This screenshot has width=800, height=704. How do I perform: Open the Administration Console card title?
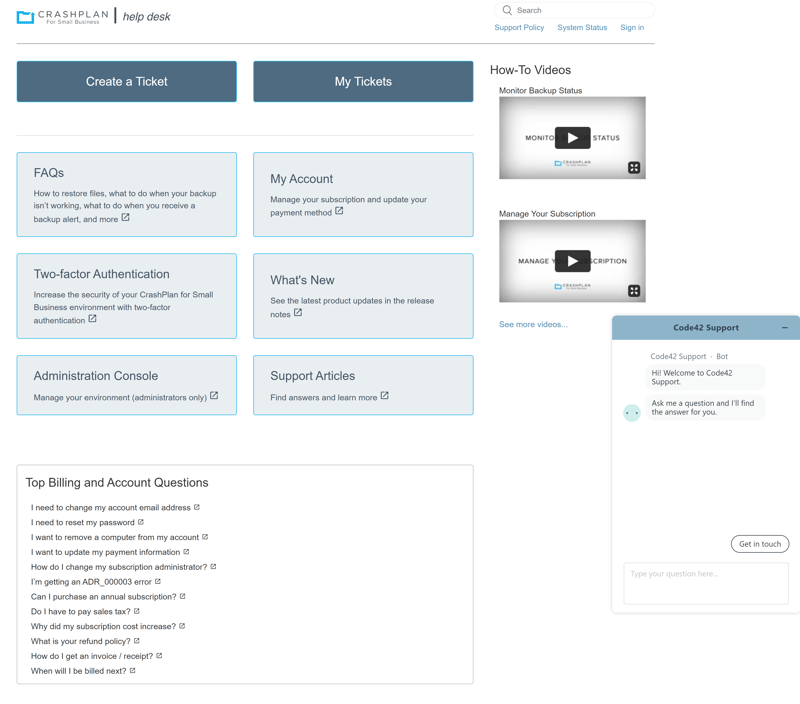coord(96,376)
